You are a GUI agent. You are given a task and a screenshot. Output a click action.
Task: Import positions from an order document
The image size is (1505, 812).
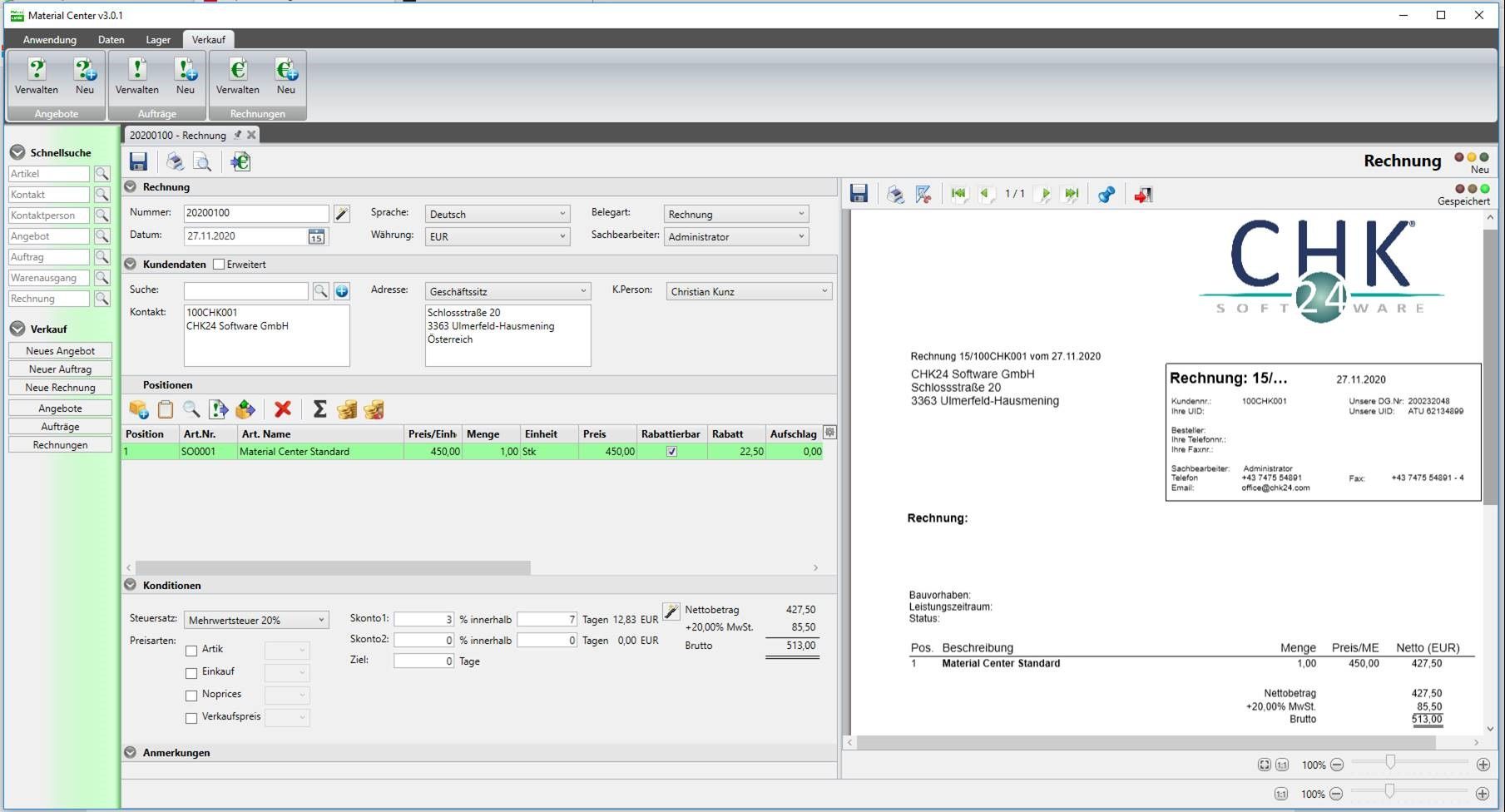click(218, 409)
